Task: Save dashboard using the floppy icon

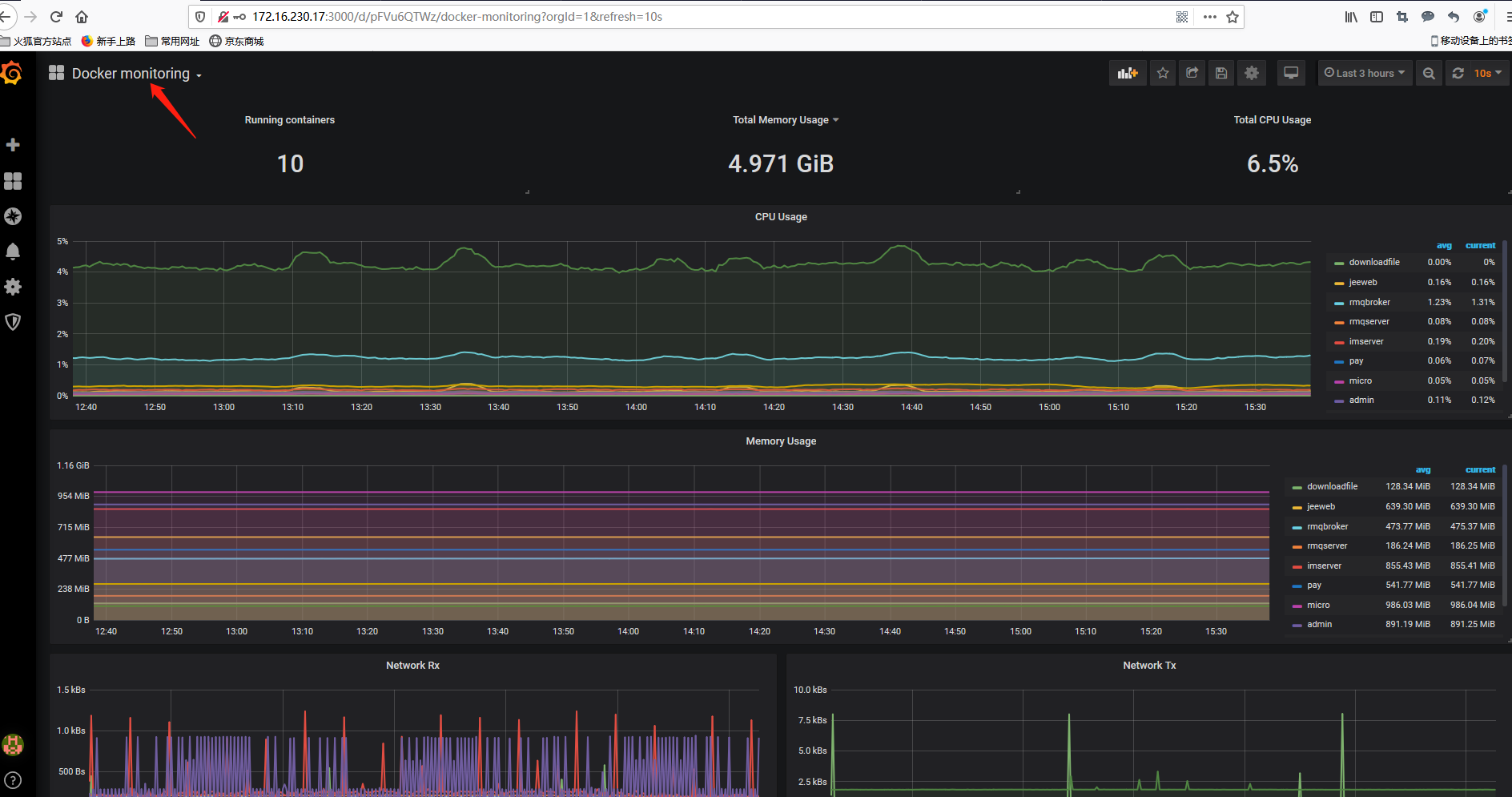Action: [1221, 73]
